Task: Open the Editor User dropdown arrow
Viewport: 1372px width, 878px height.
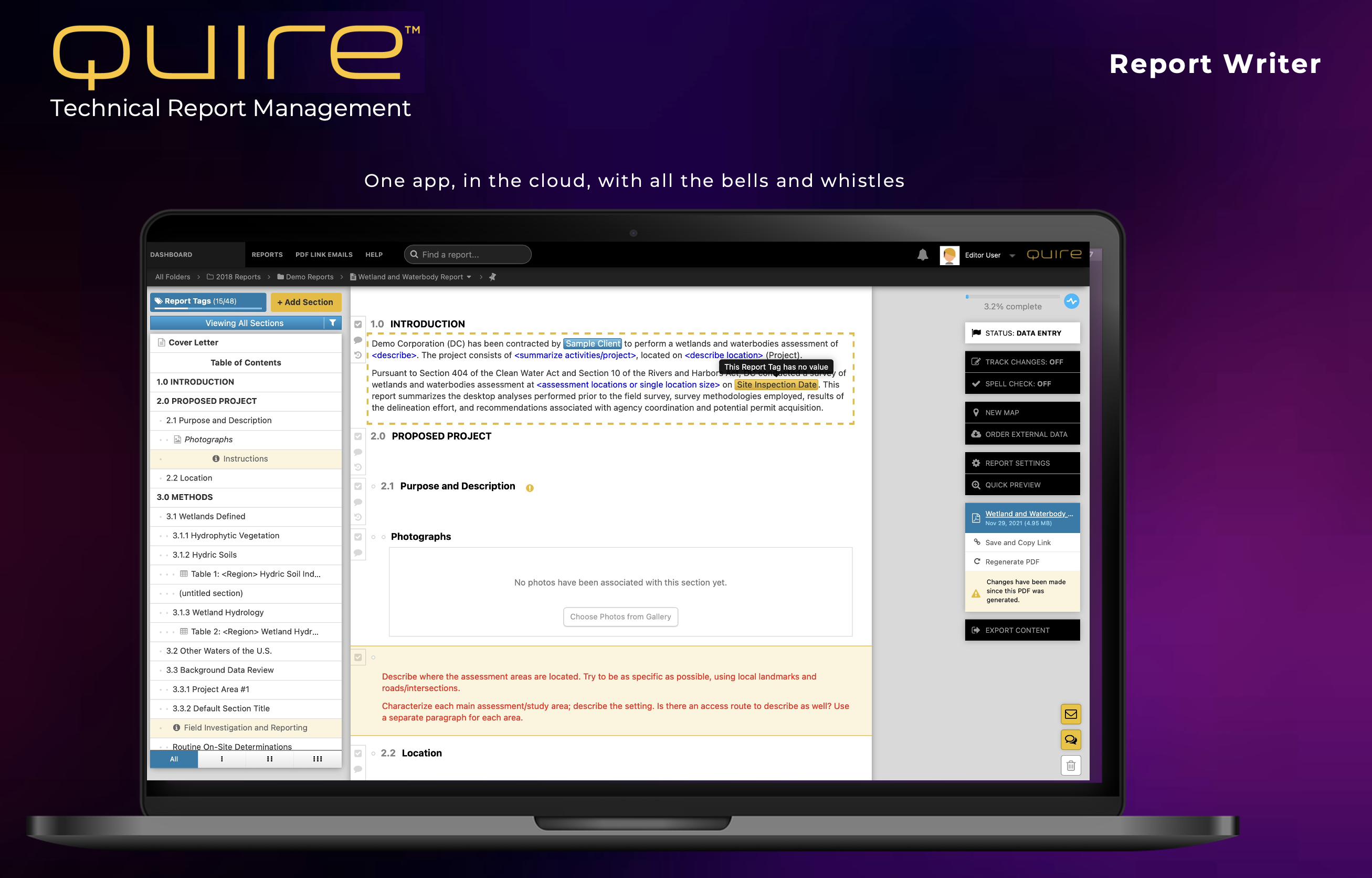Action: 1012,256
